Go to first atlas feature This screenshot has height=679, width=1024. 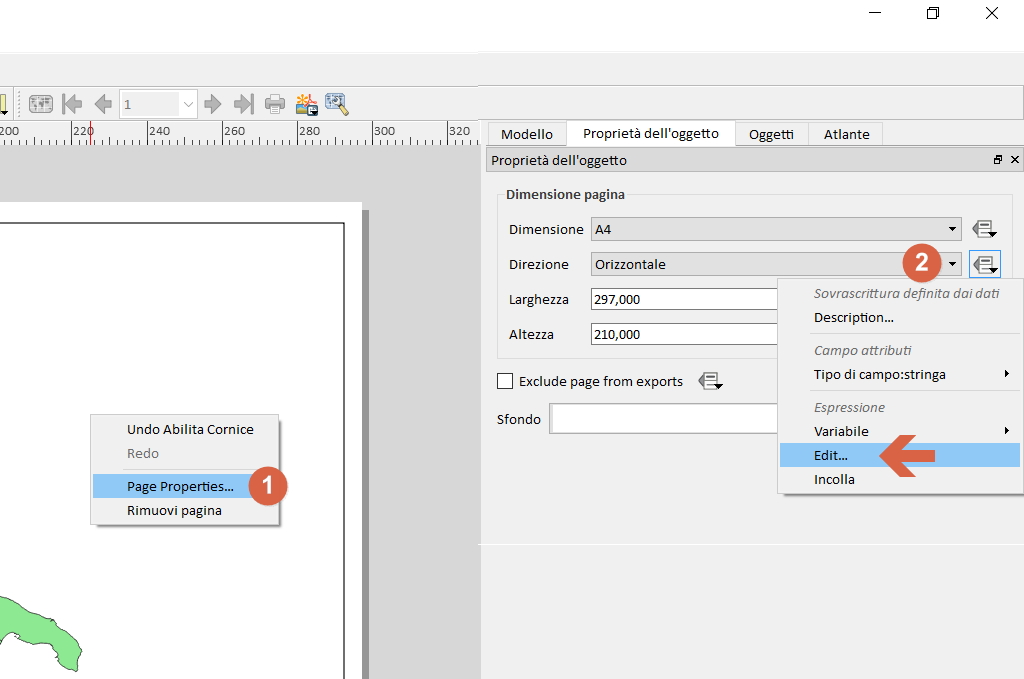[72, 103]
